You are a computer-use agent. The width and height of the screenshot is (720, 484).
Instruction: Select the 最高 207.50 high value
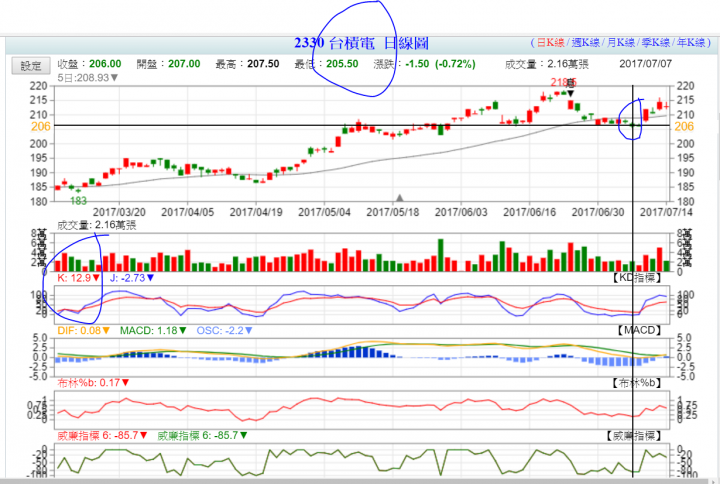click(248, 64)
